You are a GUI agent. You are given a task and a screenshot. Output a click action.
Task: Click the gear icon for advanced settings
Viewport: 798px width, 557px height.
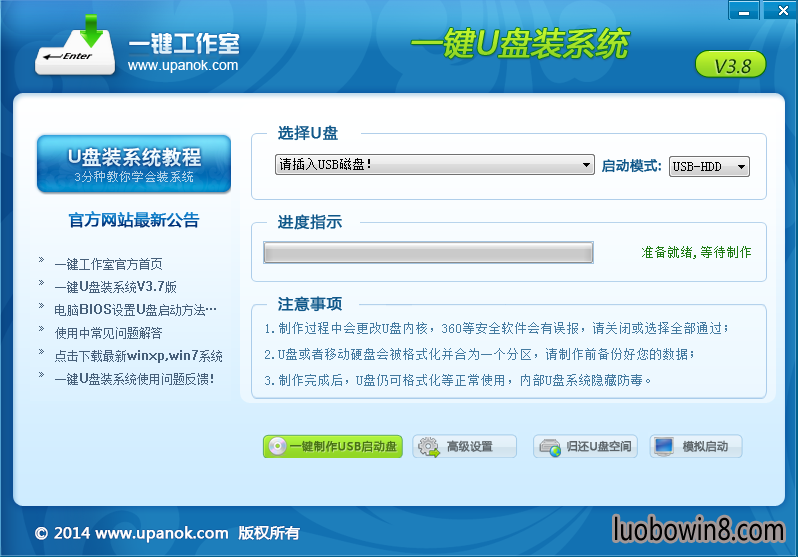[x=429, y=447]
